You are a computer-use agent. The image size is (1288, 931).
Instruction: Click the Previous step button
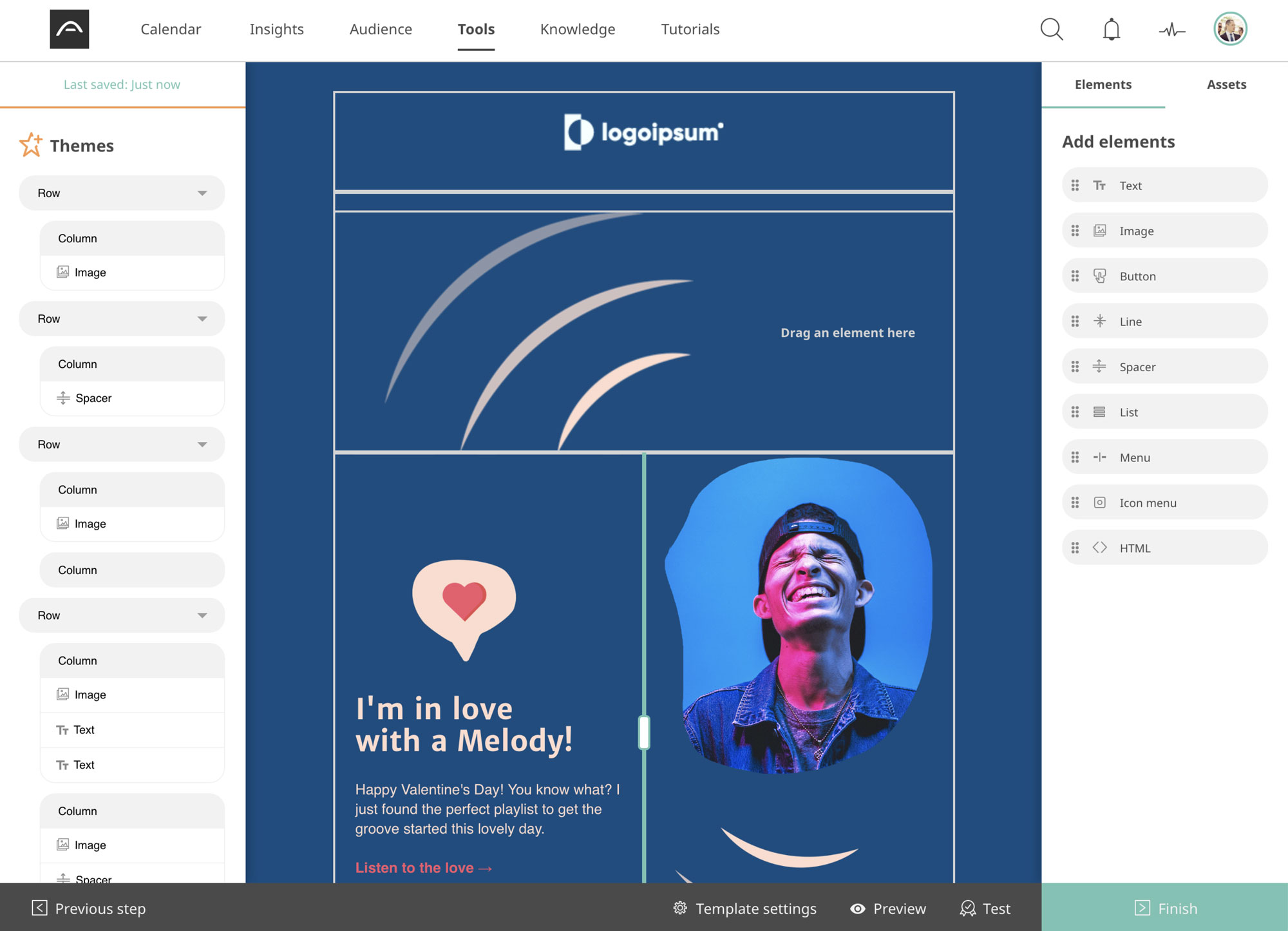tap(89, 908)
